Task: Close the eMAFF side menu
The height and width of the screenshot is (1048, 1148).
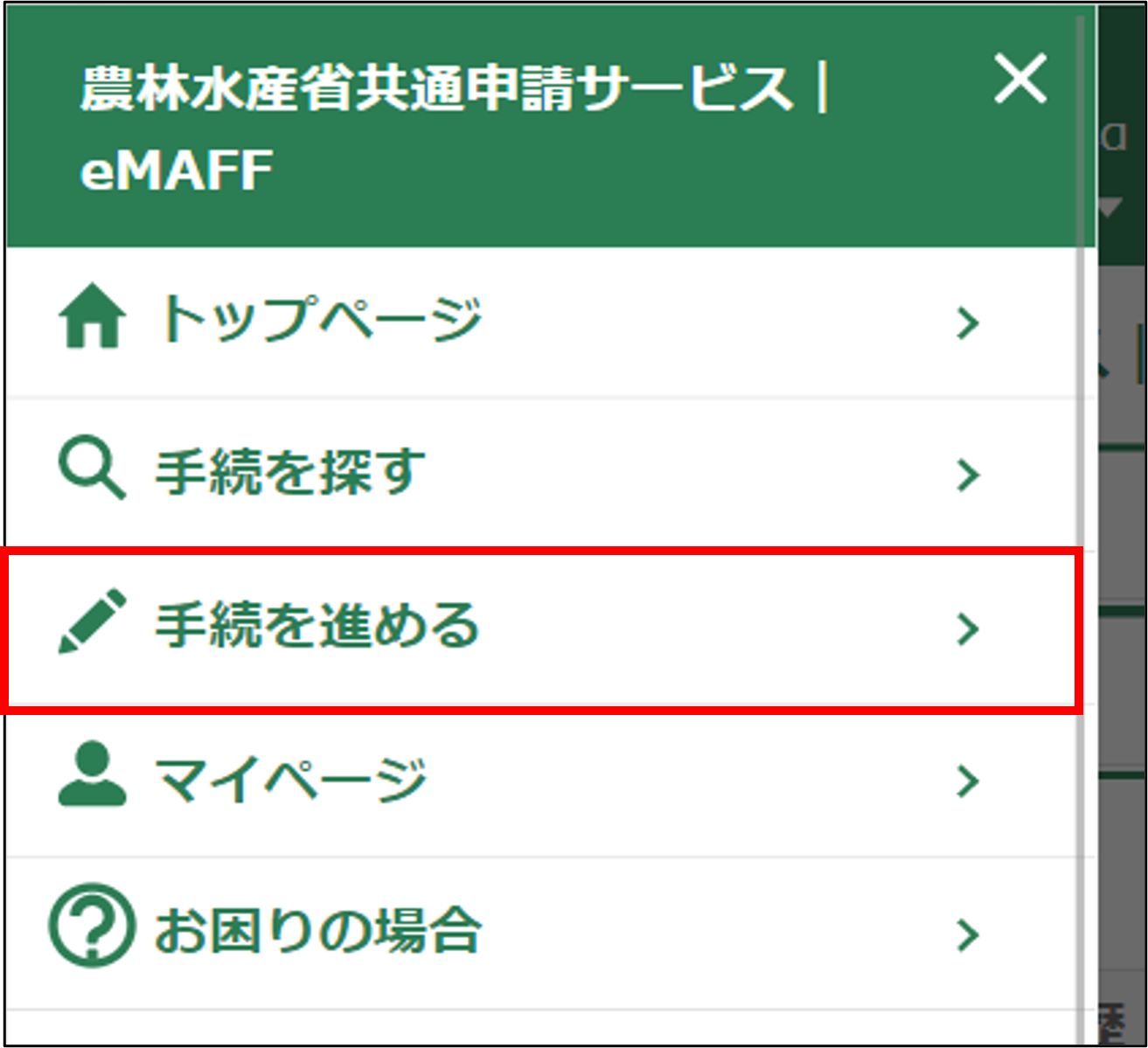Action: (x=1020, y=80)
